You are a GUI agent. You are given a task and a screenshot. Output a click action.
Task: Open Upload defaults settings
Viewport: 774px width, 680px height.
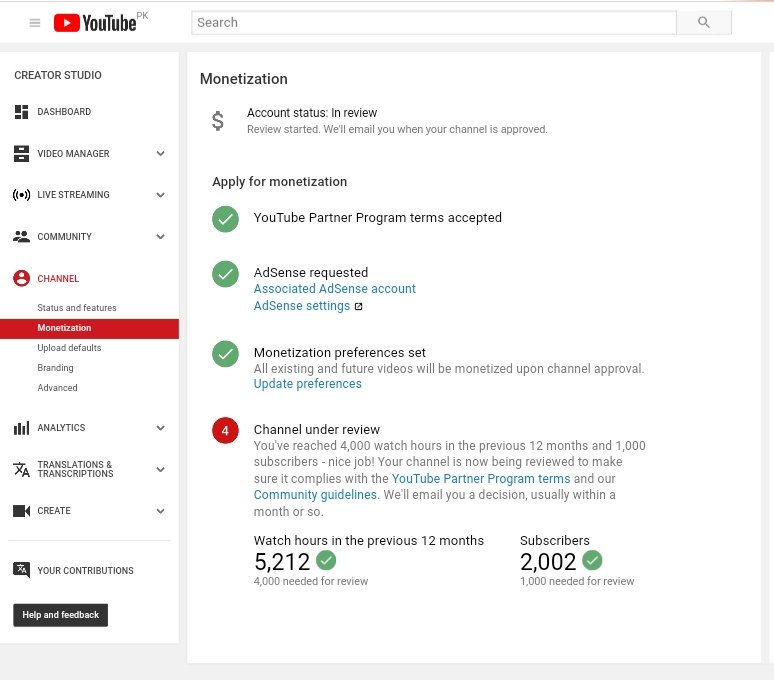coord(69,348)
